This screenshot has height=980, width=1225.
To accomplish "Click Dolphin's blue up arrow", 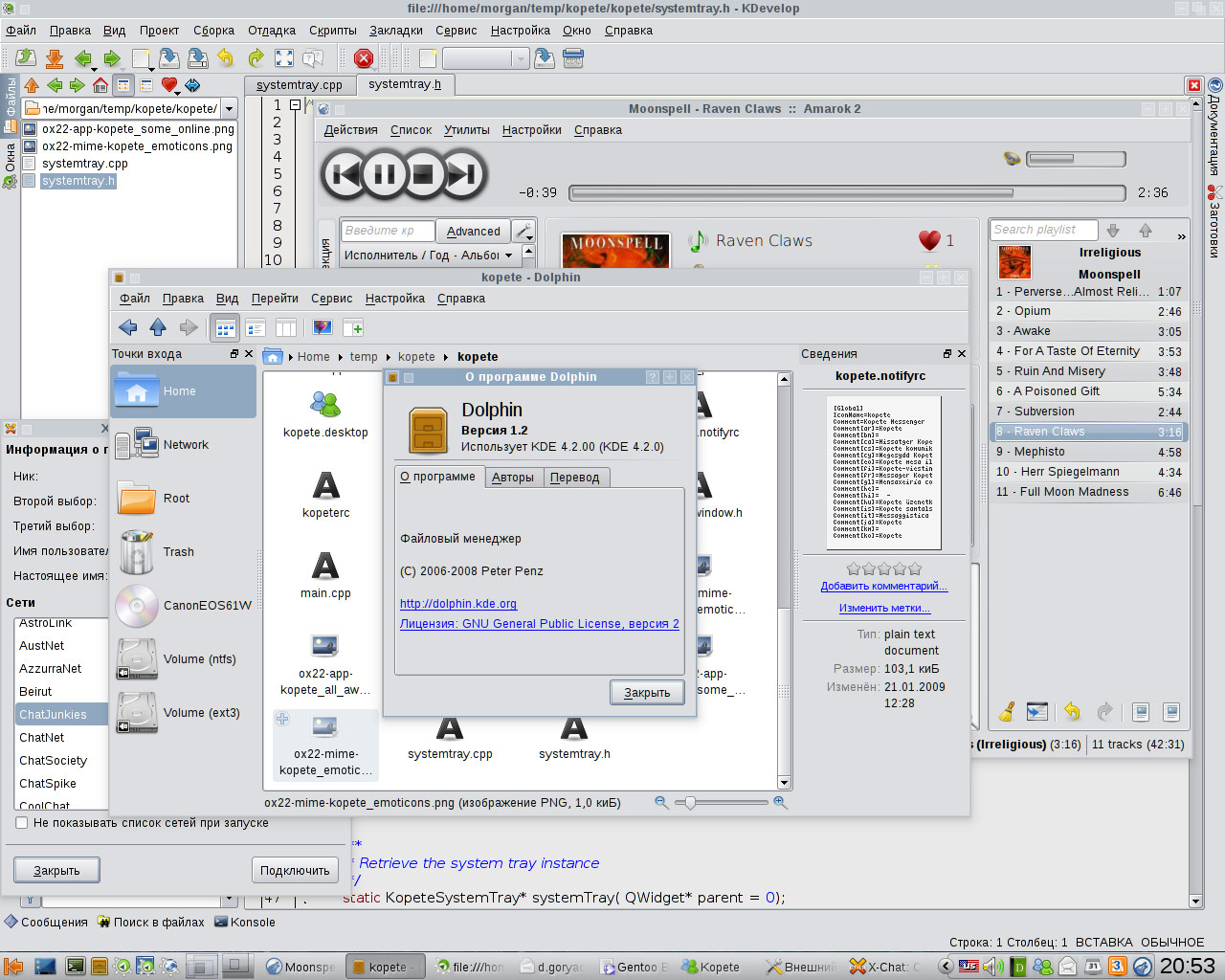I will point(159,327).
